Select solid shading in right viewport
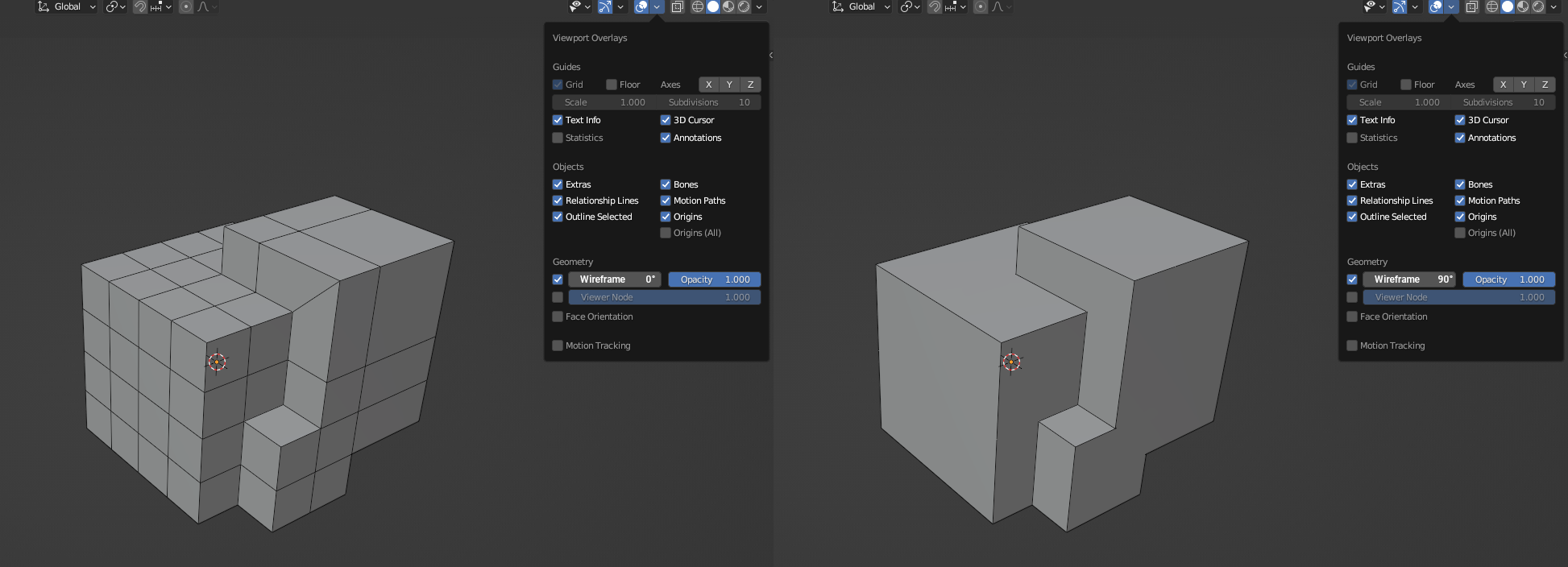 pyautogui.click(x=1508, y=6)
